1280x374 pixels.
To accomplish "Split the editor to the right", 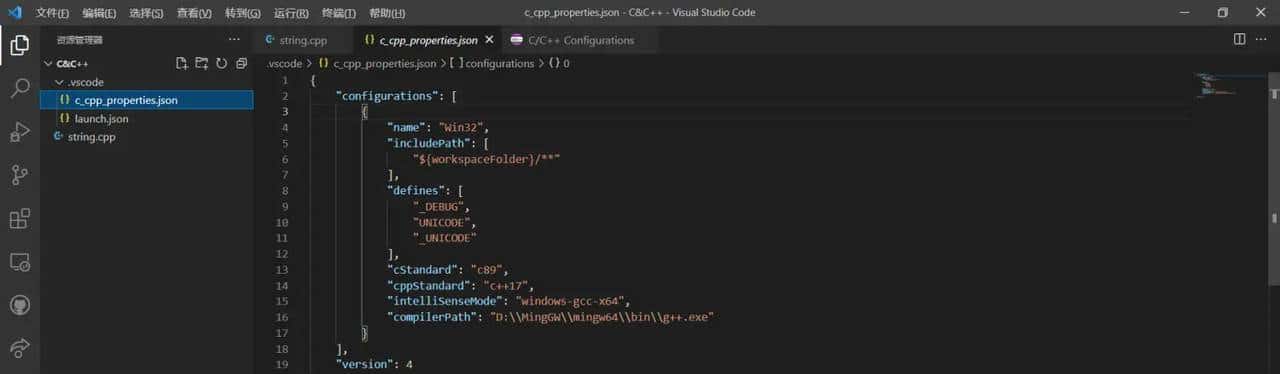I will [x=1239, y=39].
